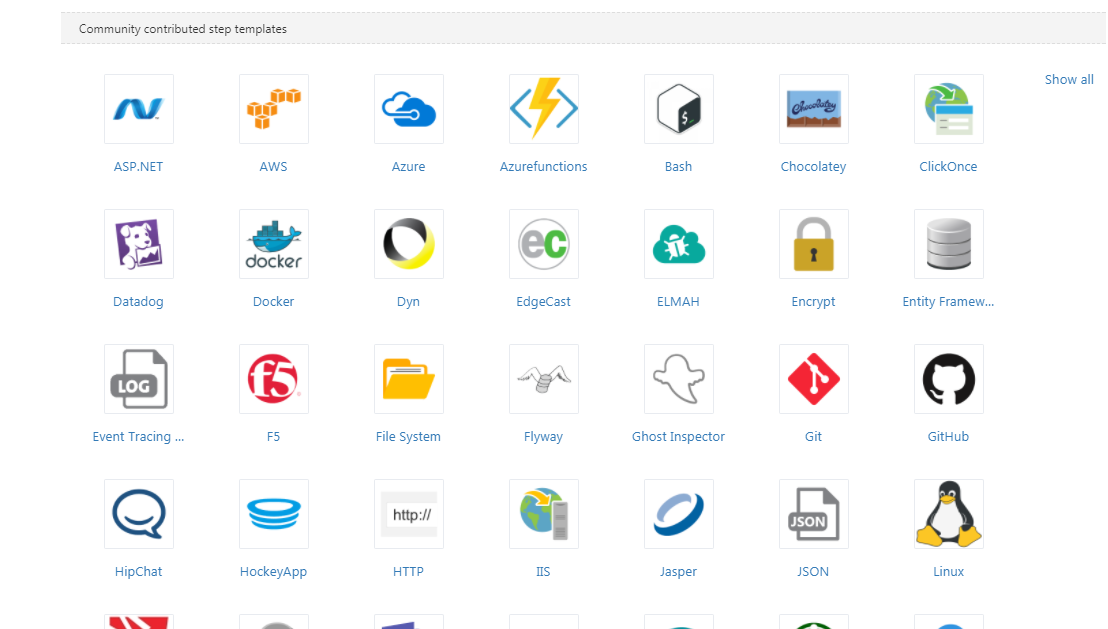Open the Ghost Inspector template
The width and height of the screenshot is (1108, 629).
pos(678,379)
